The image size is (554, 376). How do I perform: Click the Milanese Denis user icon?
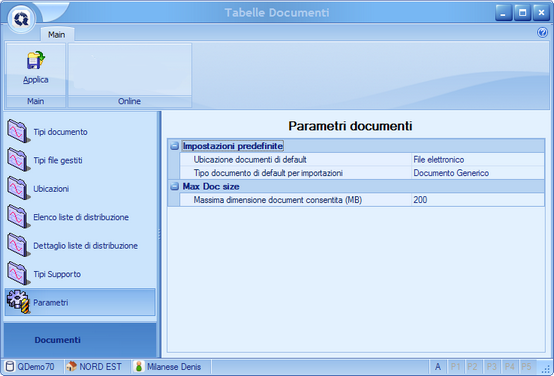139,366
